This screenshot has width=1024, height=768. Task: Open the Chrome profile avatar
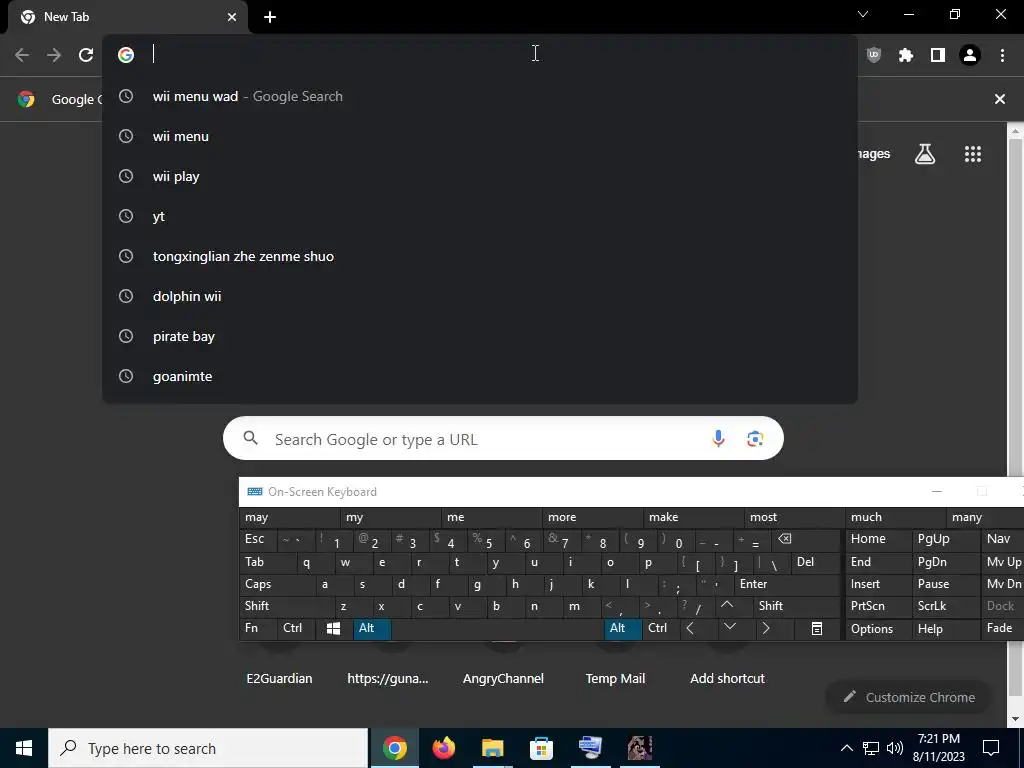click(970, 55)
